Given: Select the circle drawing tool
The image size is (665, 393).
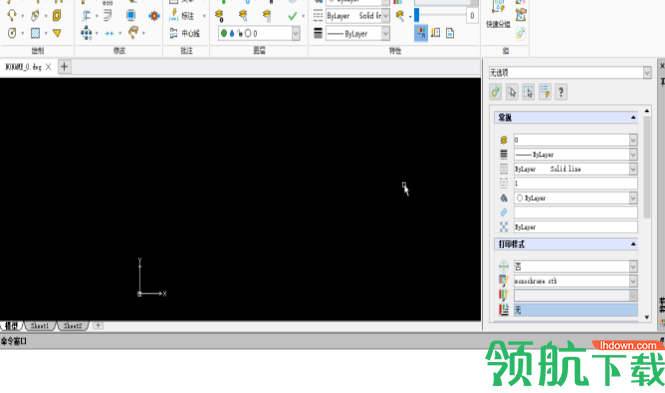Looking at the screenshot, I should pos(12,33).
